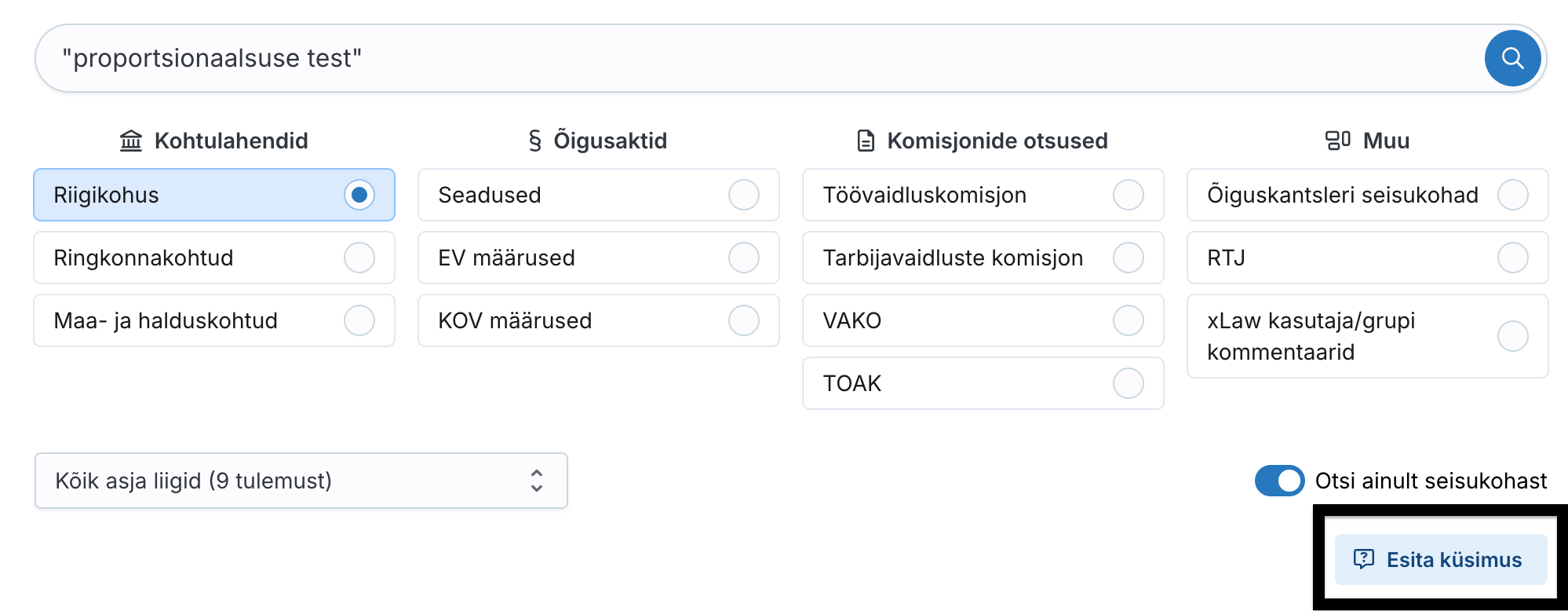Click the paragraph icon beside Õigusaktid
The height and width of the screenshot is (611, 1568).
point(533,141)
